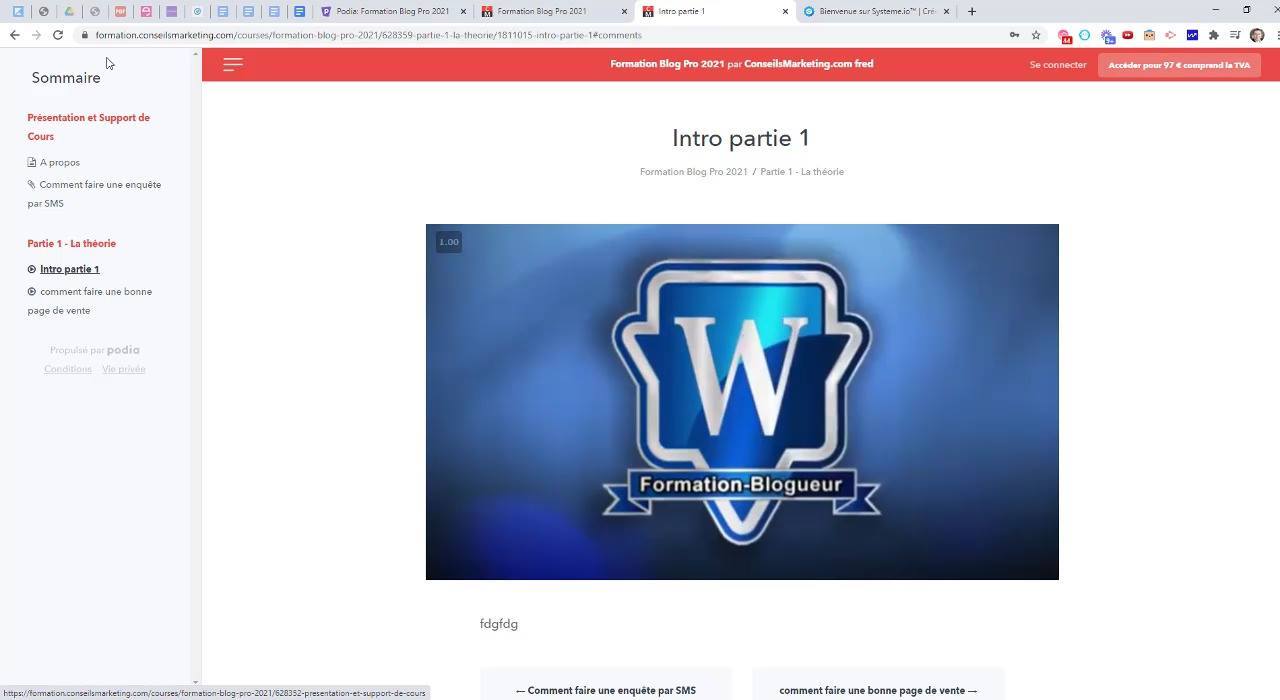
Task: Click Partie 1 - La théorie sidebar heading
Action: (x=72, y=244)
